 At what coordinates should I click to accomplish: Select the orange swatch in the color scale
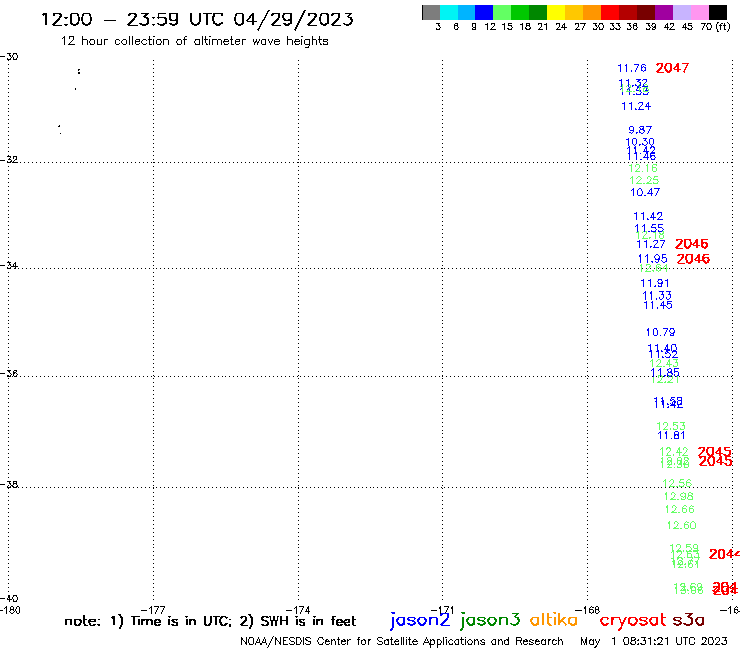pos(592,12)
